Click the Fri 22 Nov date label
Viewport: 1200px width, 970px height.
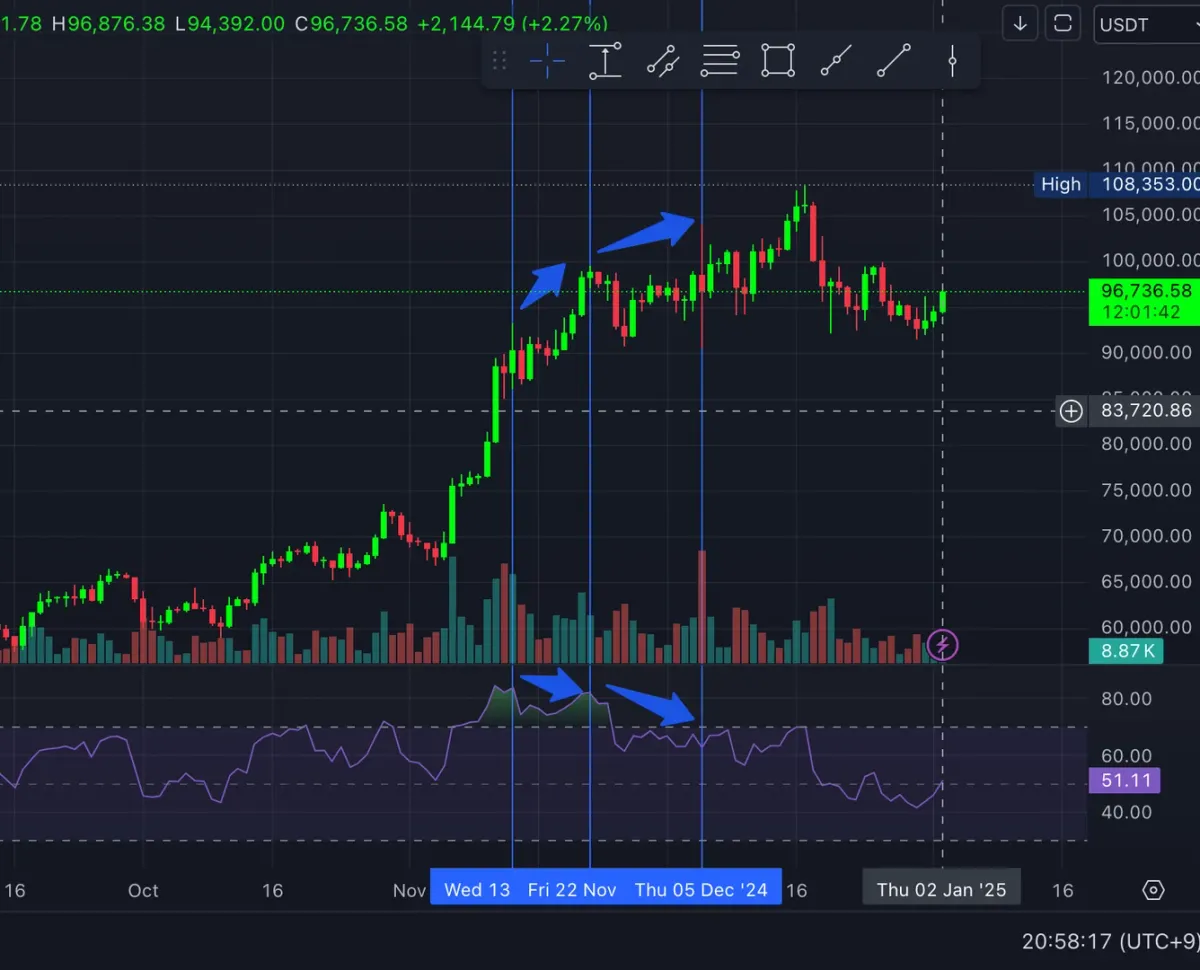pos(572,890)
